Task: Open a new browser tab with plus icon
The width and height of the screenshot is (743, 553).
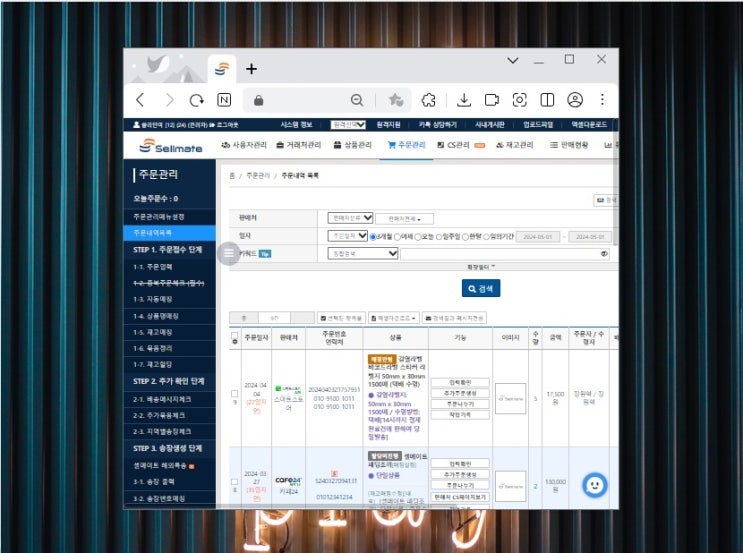Action: tap(251, 69)
